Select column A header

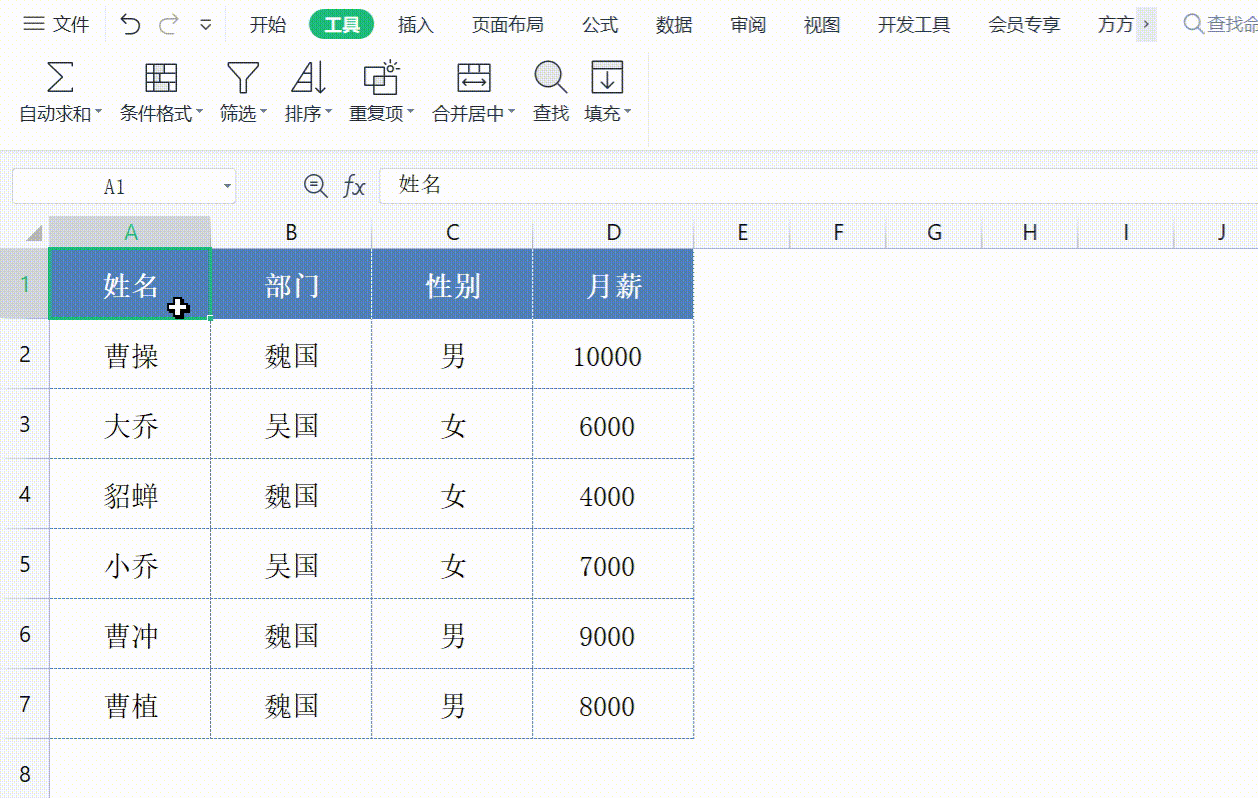[130, 232]
